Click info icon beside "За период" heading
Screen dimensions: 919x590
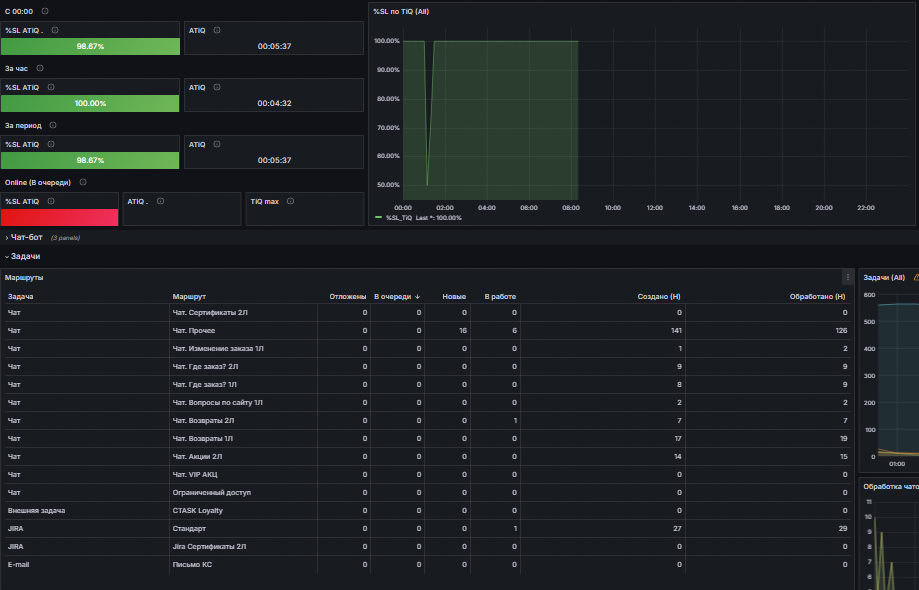pos(53,125)
